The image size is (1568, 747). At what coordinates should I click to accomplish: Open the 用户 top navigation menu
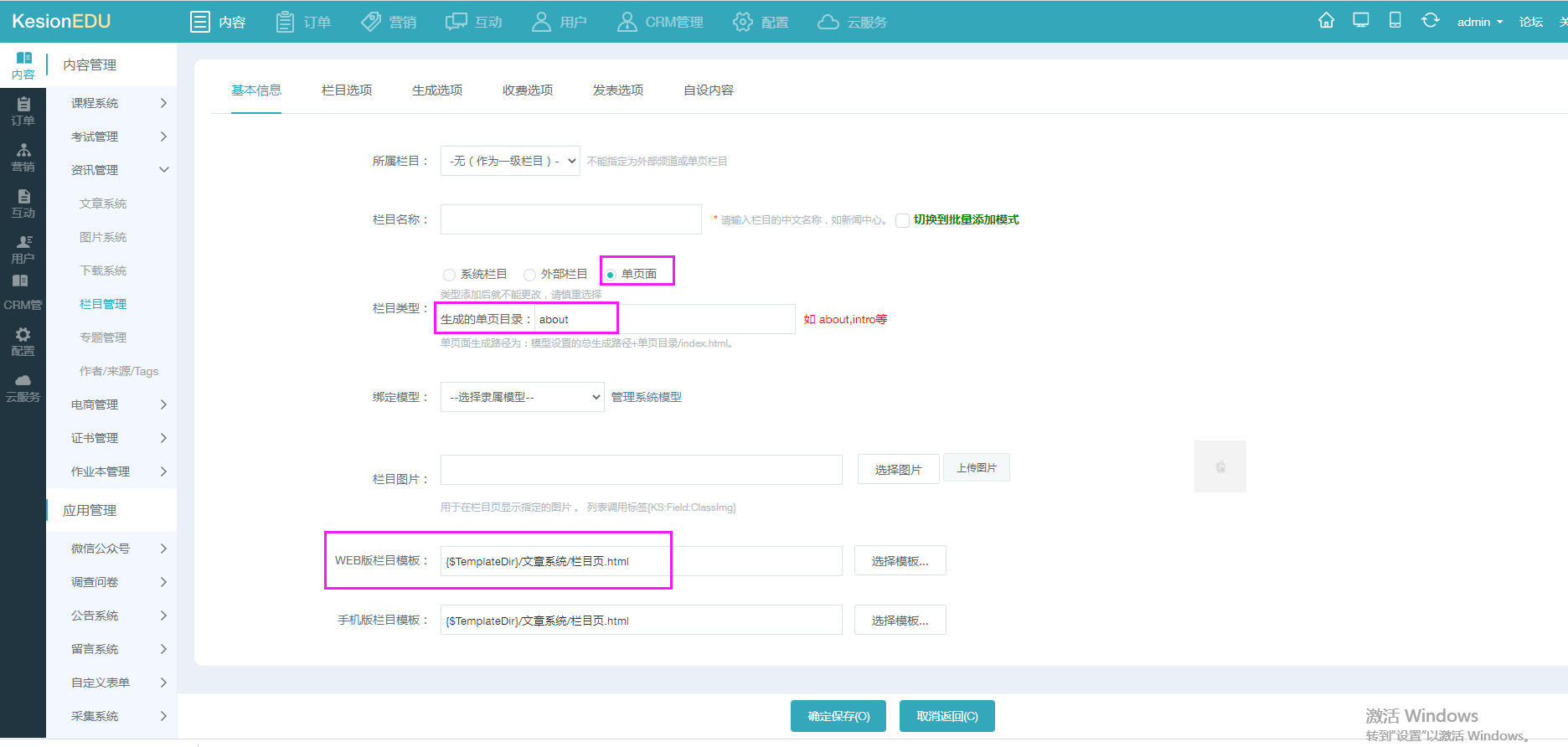tap(559, 22)
